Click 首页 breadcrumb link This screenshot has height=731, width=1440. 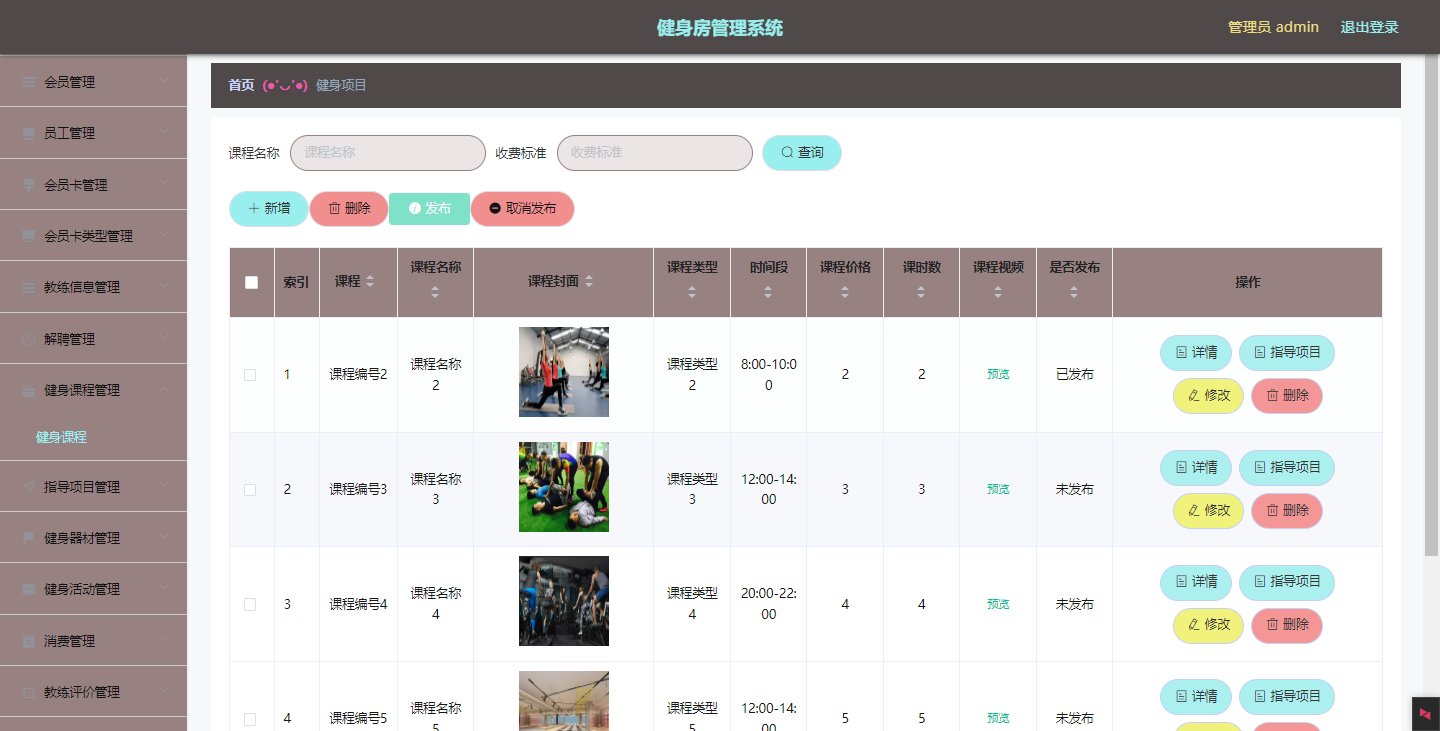pos(241,85)
